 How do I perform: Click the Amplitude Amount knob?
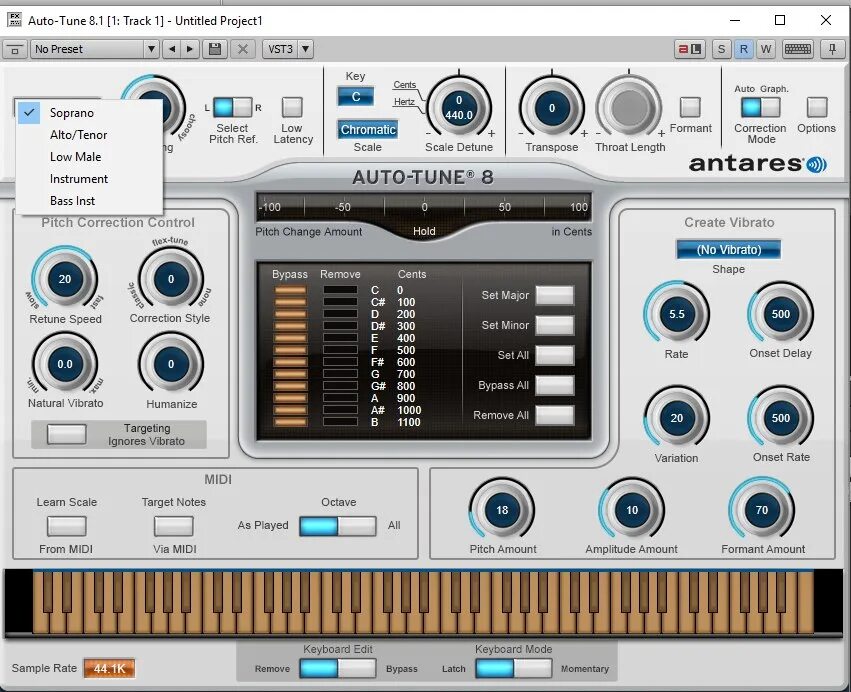pos(632,510)
